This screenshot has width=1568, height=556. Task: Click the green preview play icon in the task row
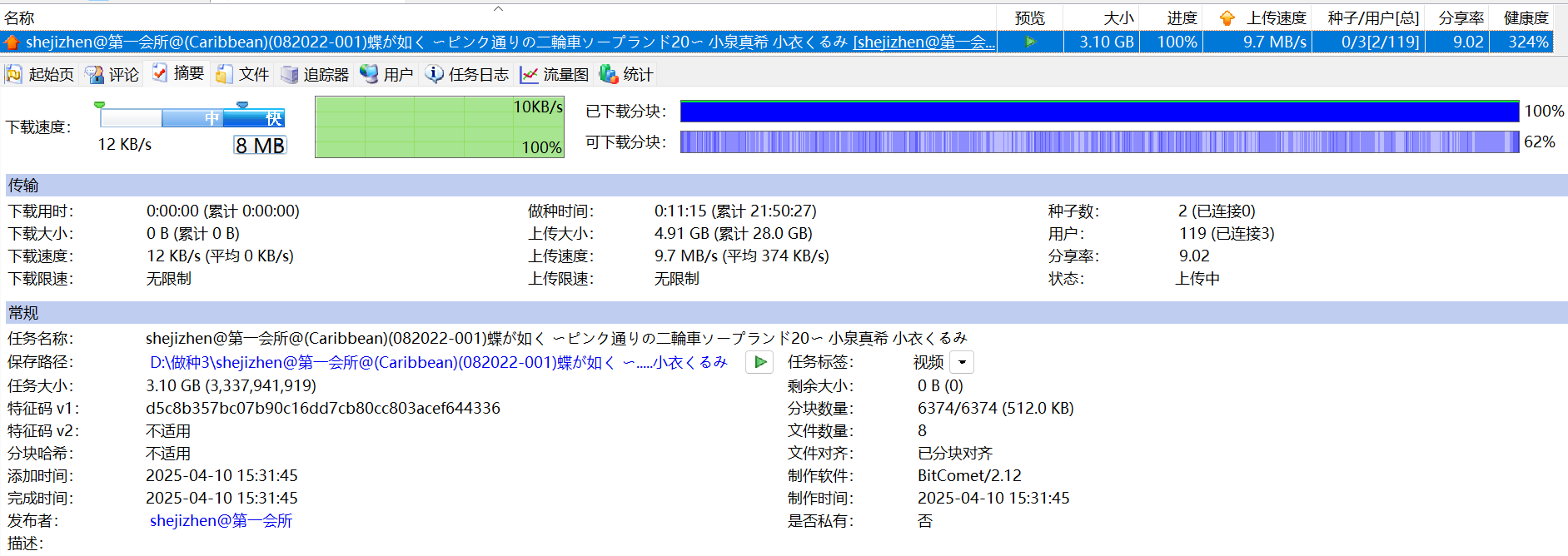point(1031,42)
